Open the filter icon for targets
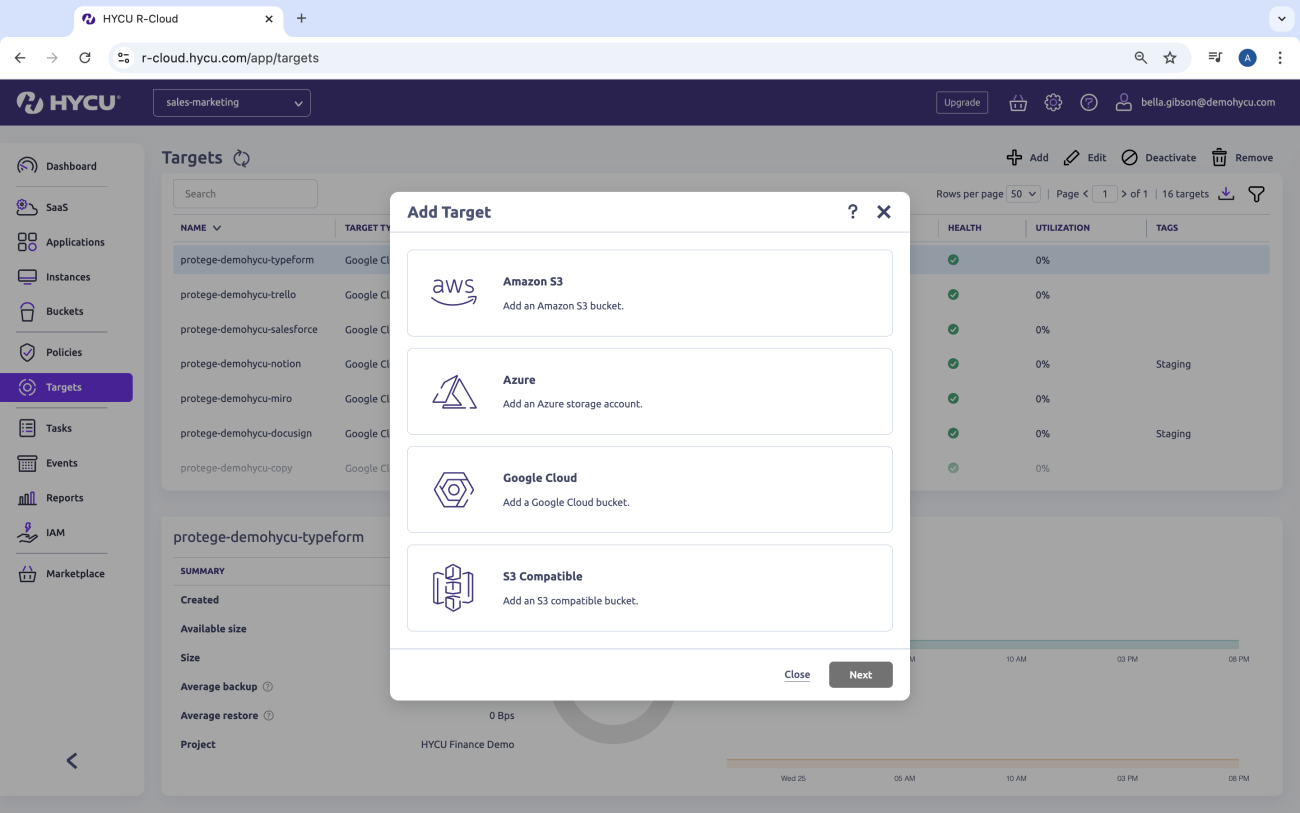 (x=1256, y=194)
